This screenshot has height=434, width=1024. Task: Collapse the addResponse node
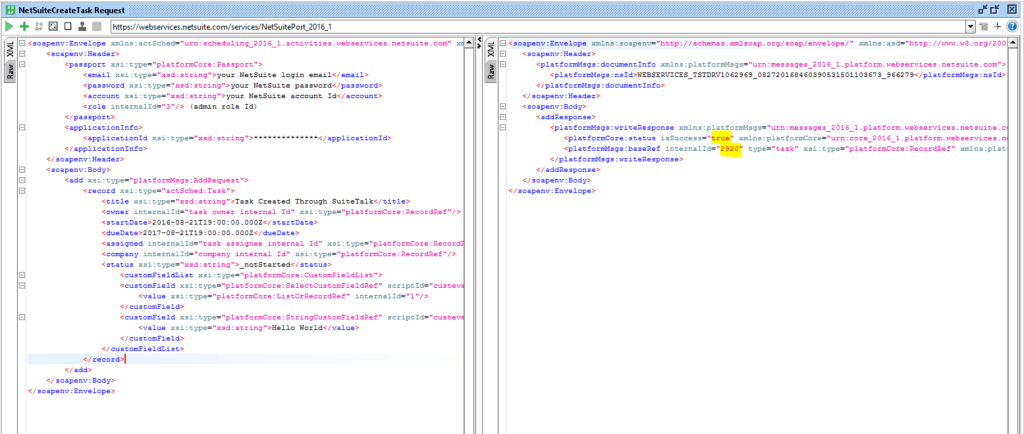502,117
